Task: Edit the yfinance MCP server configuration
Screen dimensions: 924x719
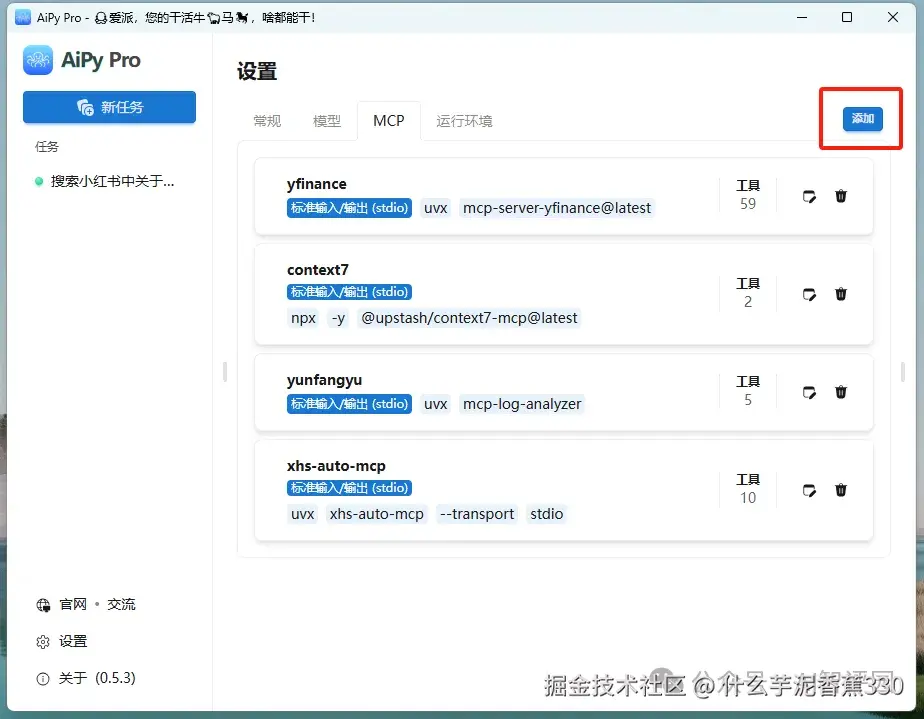Action: (x=809, y=196)
